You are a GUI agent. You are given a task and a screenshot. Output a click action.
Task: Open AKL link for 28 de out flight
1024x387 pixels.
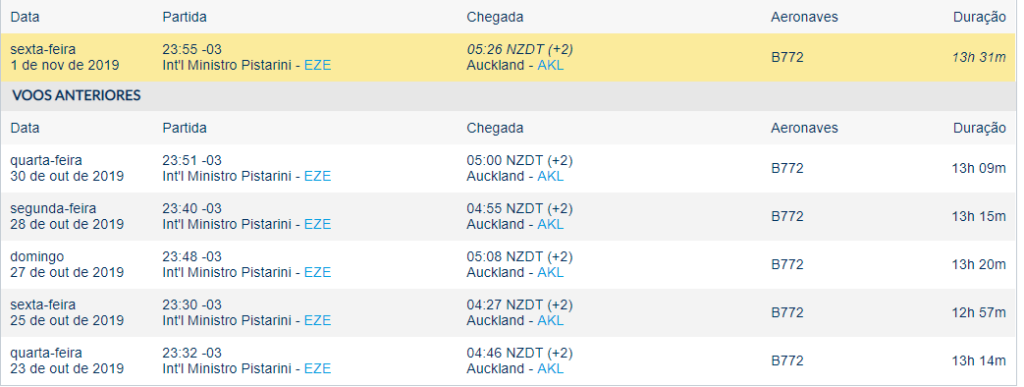(x=551, y=224)
